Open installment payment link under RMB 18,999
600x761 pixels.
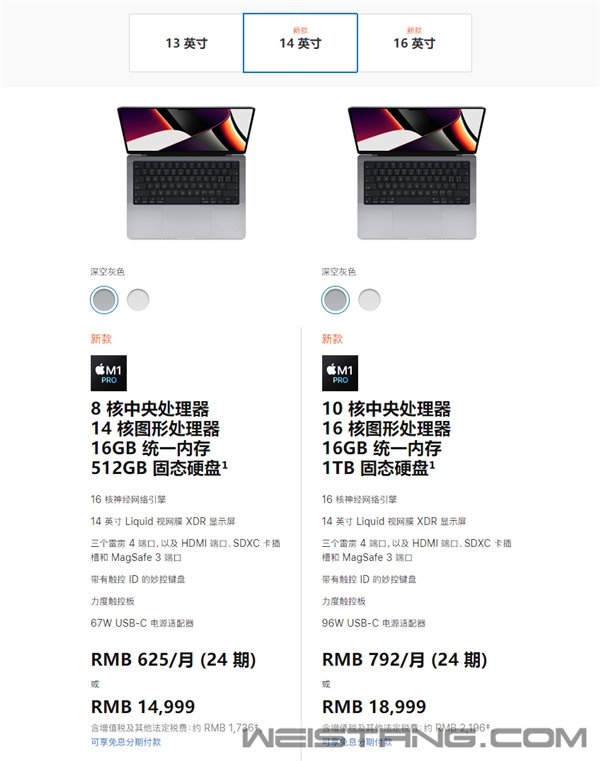(x=357, y=742)
